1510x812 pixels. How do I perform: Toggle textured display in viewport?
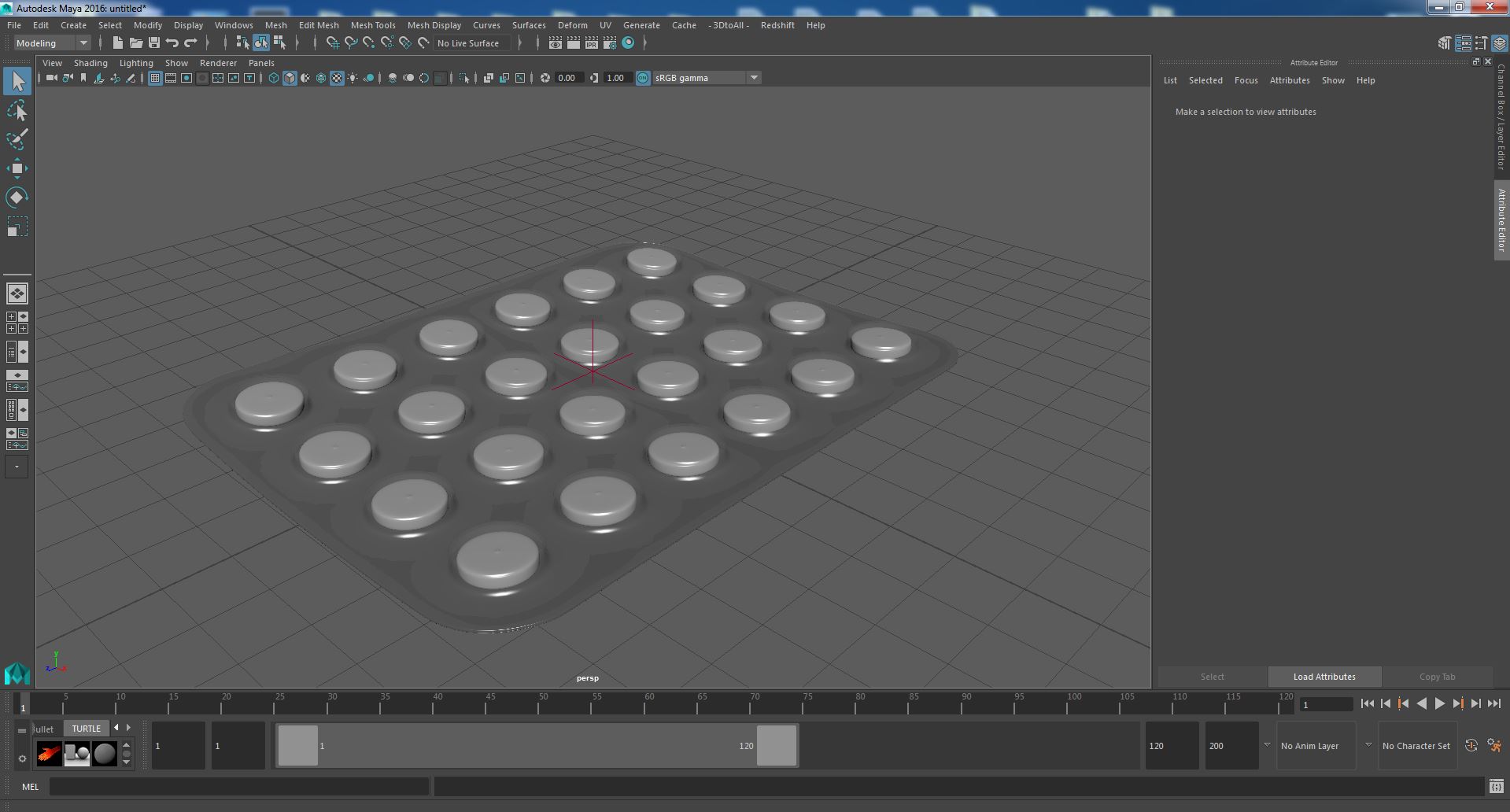click(x=337, y=78)
